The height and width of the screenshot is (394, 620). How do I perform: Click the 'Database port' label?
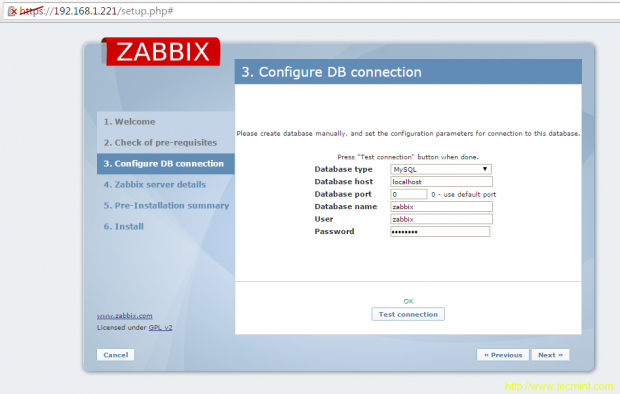click(343, 194)
